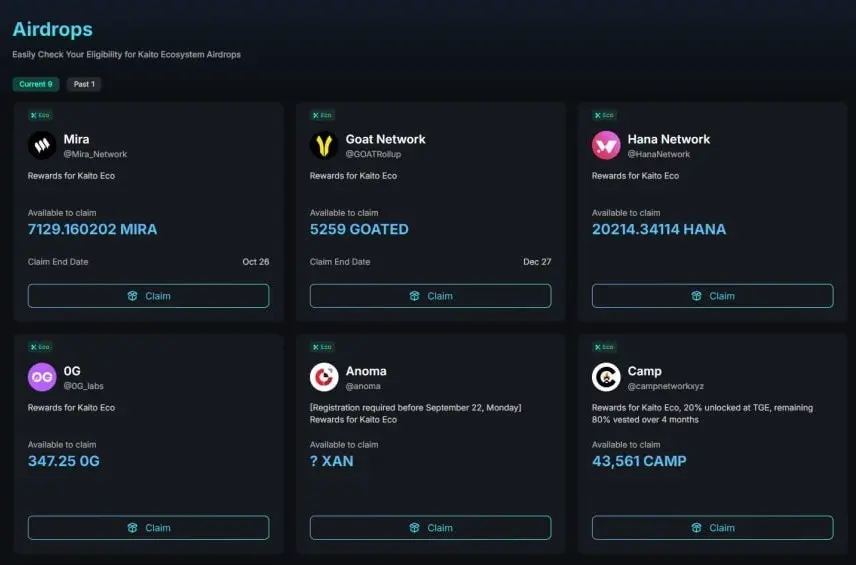Click the 0G project logo
This screenshot has height=565, width=856.
pyautogui.click(x=42, y=377)
